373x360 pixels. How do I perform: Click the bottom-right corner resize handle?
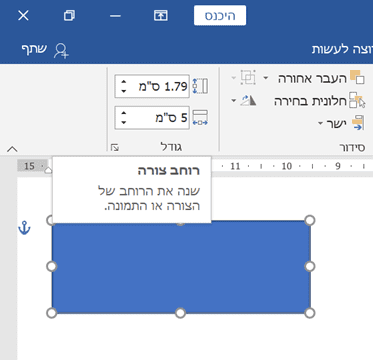(310, 313)
